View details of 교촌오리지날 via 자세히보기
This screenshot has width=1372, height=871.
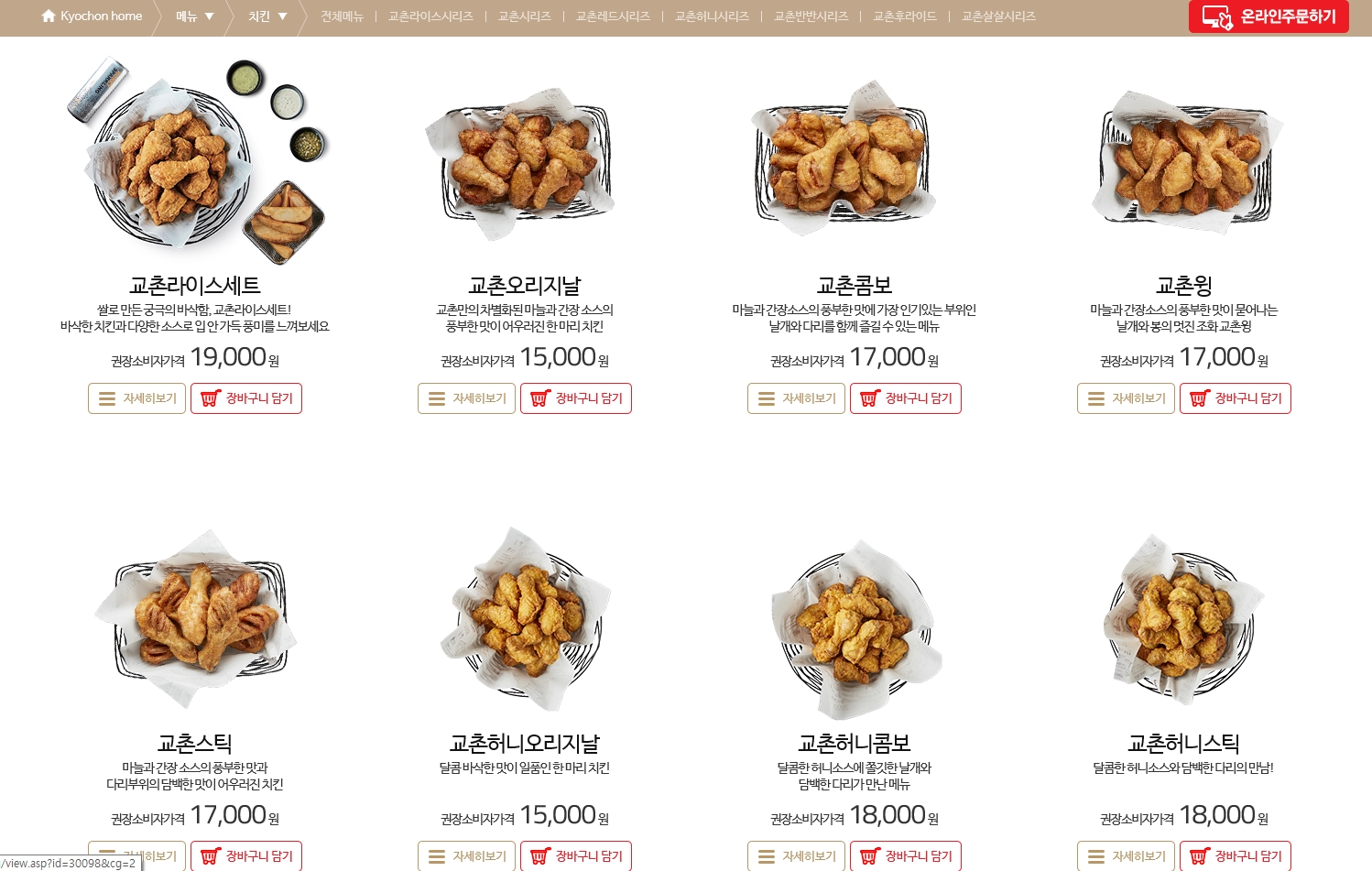click(x=467, y=398)
